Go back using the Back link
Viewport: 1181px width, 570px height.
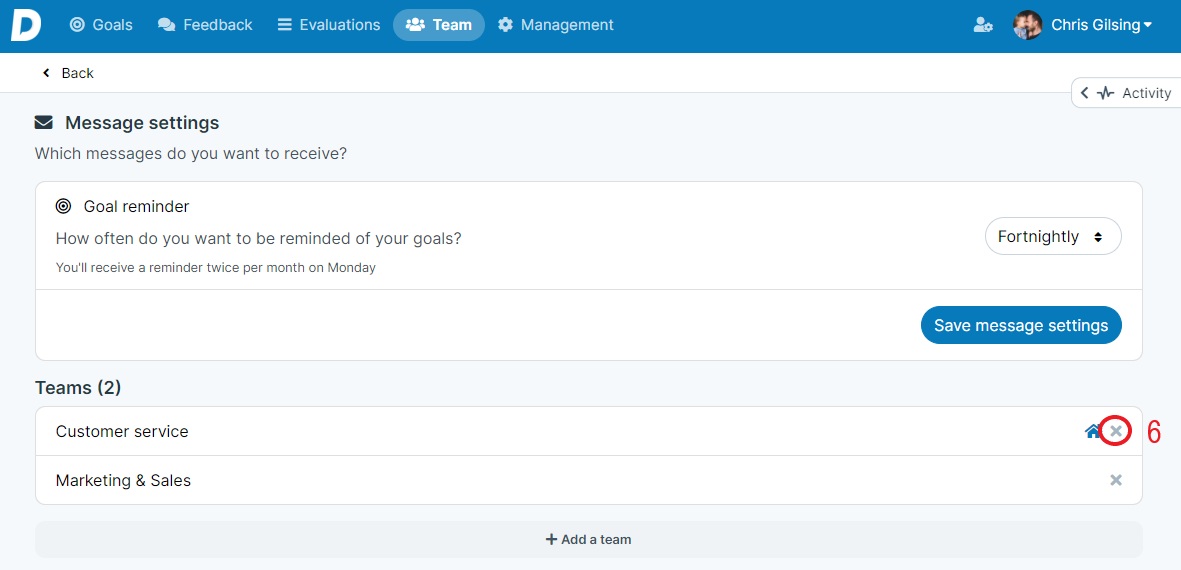pyautogui.click(x=68, y=73)
